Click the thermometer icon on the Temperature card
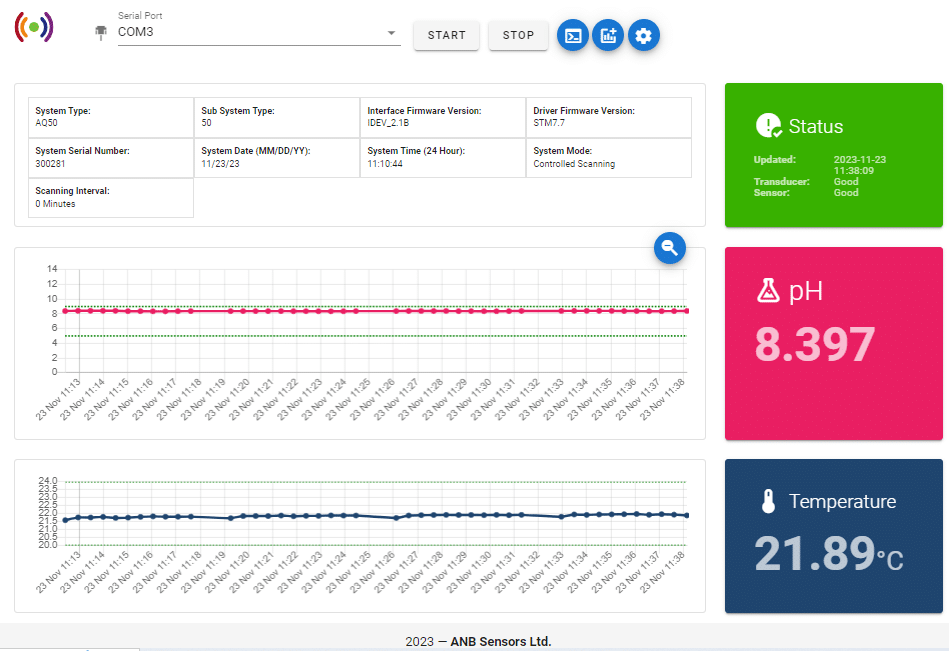Image resolution: width=949 pixels, height=651 pixels. click(766, 501)
